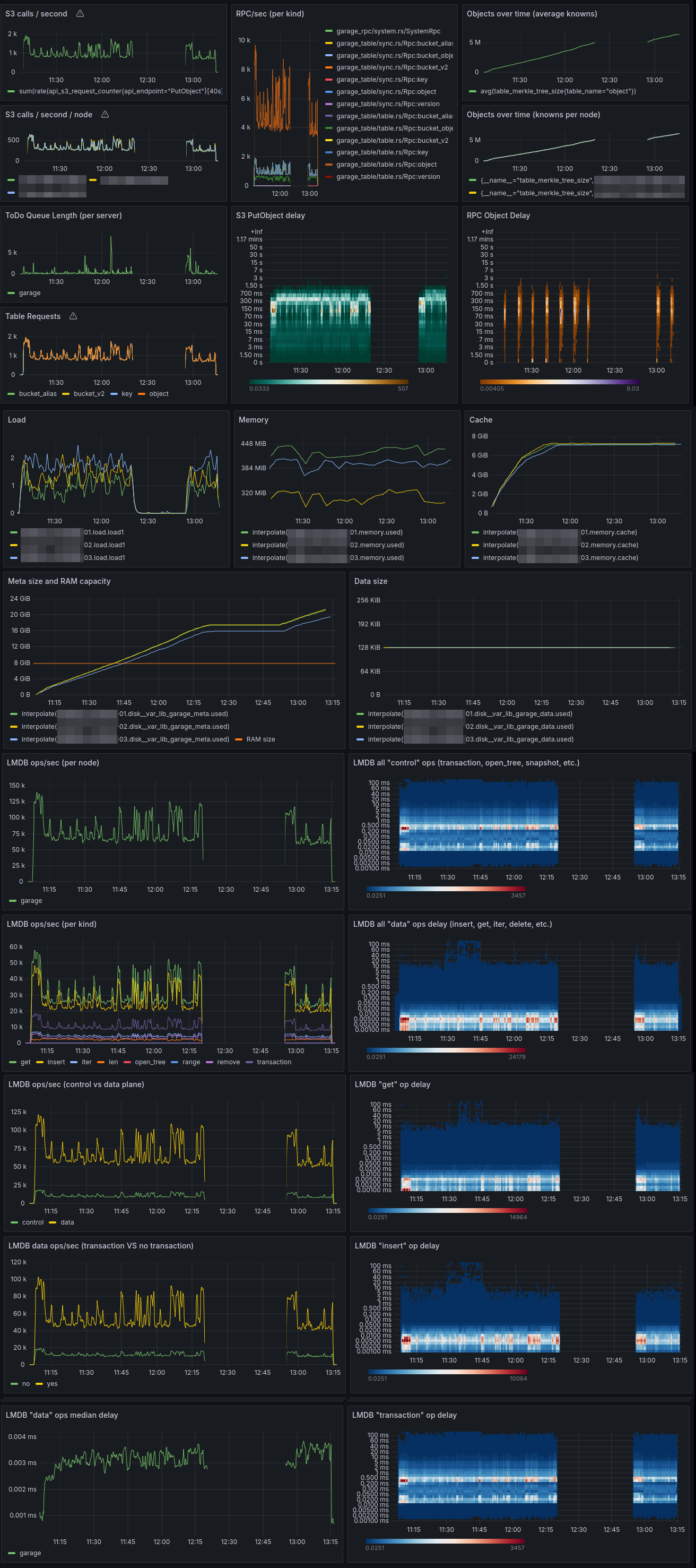Click the 'garage' legend in LMDB data ops median delay
This screenshot has height=1568, width=696.
[30, 1552]
